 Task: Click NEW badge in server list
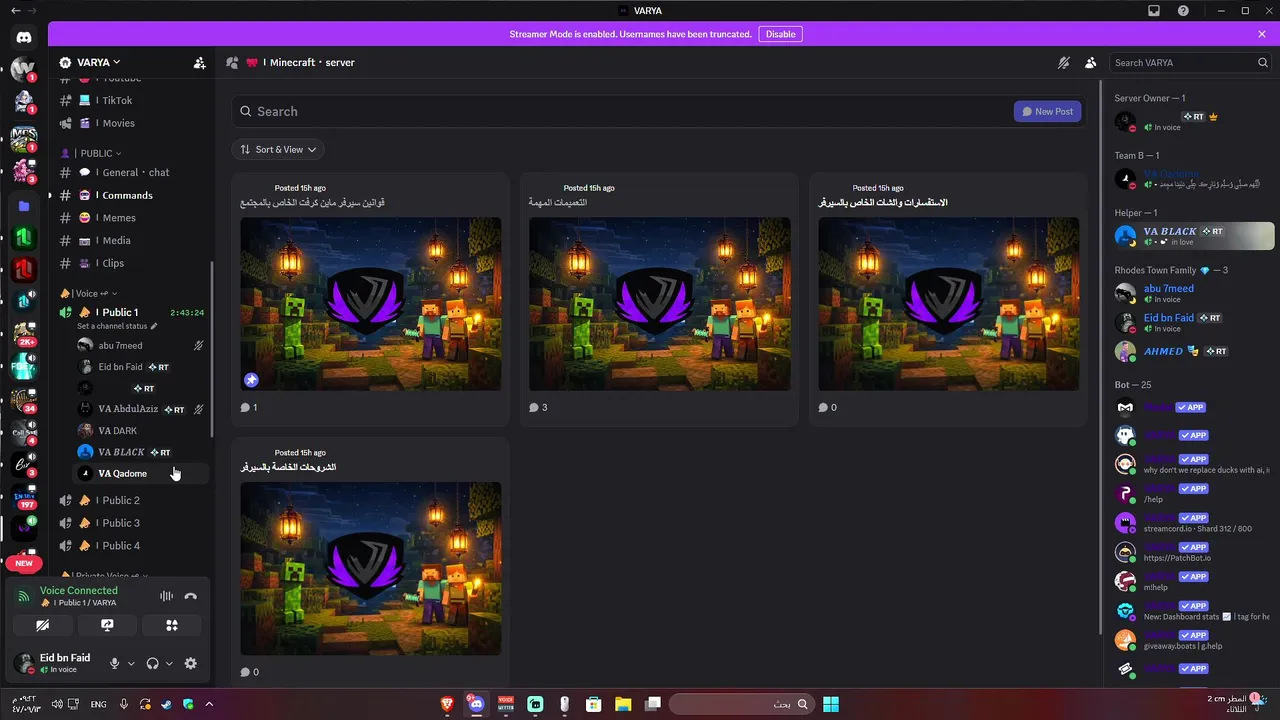[24, 563]
